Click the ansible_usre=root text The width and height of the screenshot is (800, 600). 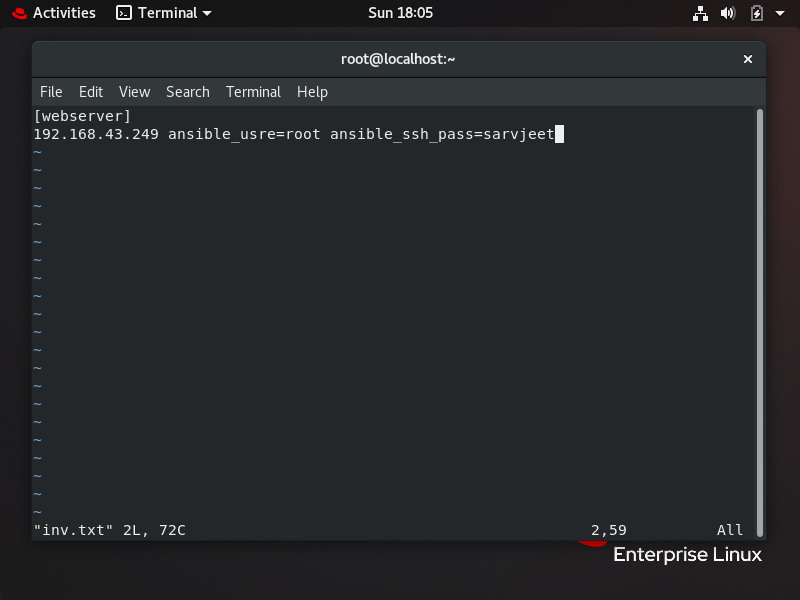(x=244, y=134)
